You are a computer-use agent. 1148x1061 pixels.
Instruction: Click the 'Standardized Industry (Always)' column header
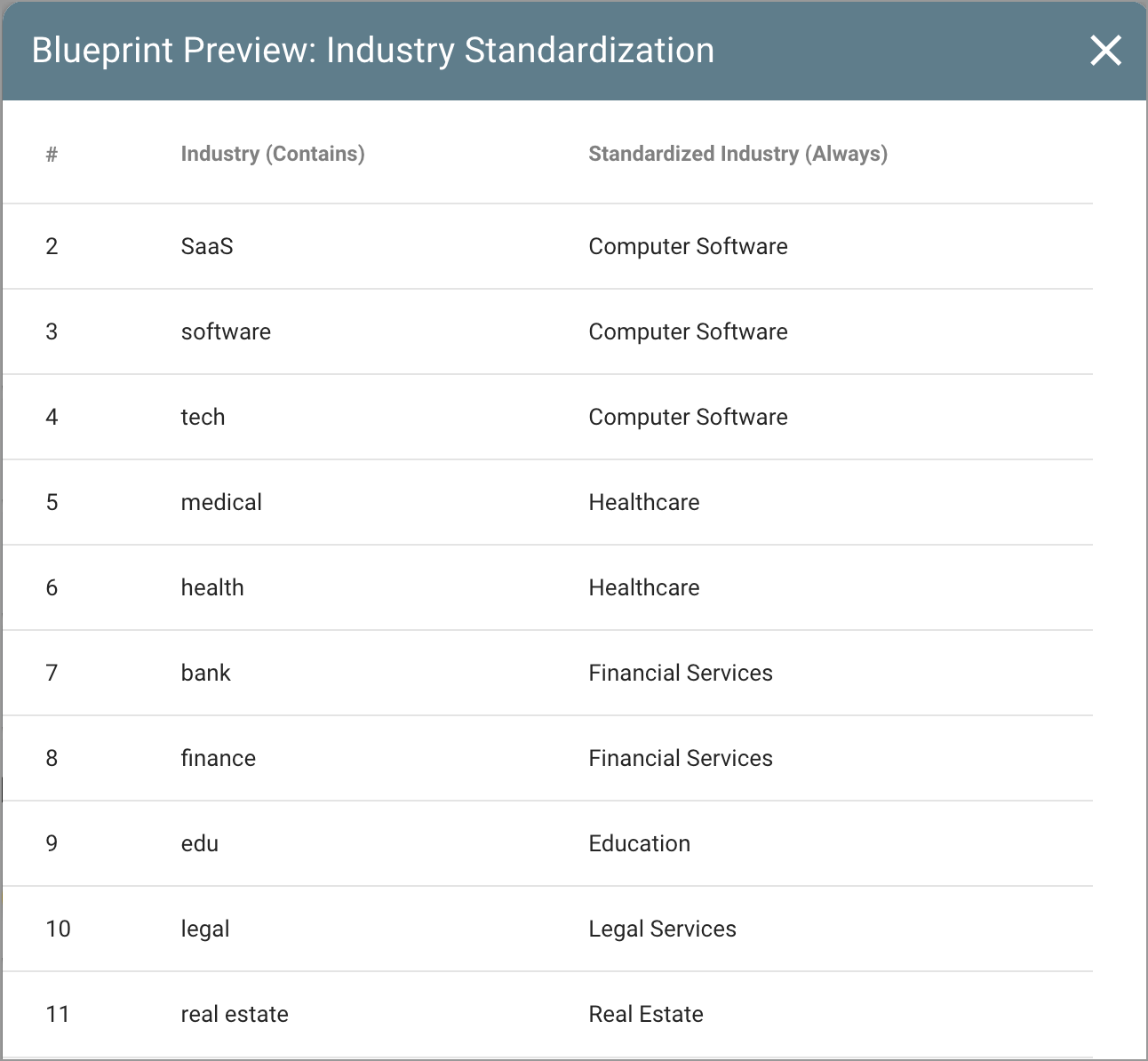(x=738, y=154)
